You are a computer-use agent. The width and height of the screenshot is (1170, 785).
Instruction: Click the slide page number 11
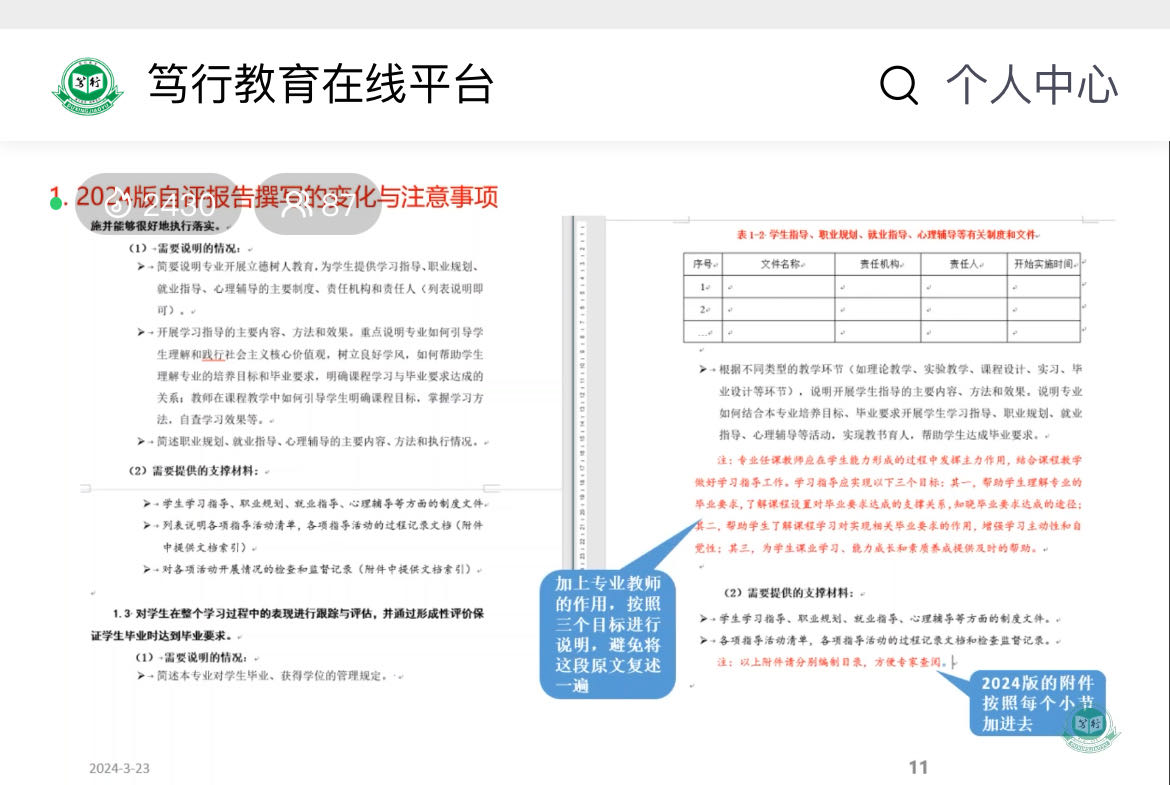919,767
